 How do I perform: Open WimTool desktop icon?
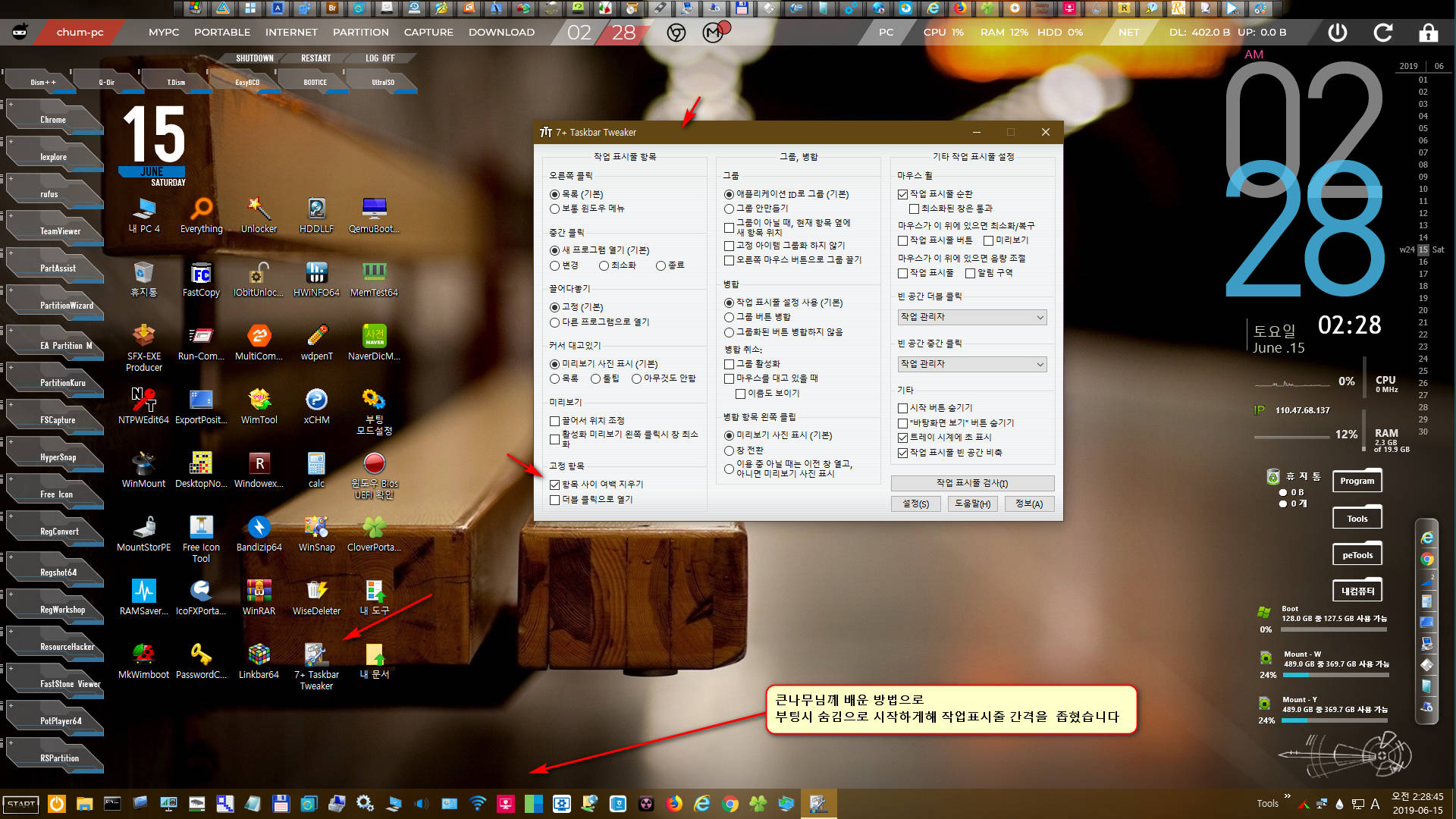point(259,406)
